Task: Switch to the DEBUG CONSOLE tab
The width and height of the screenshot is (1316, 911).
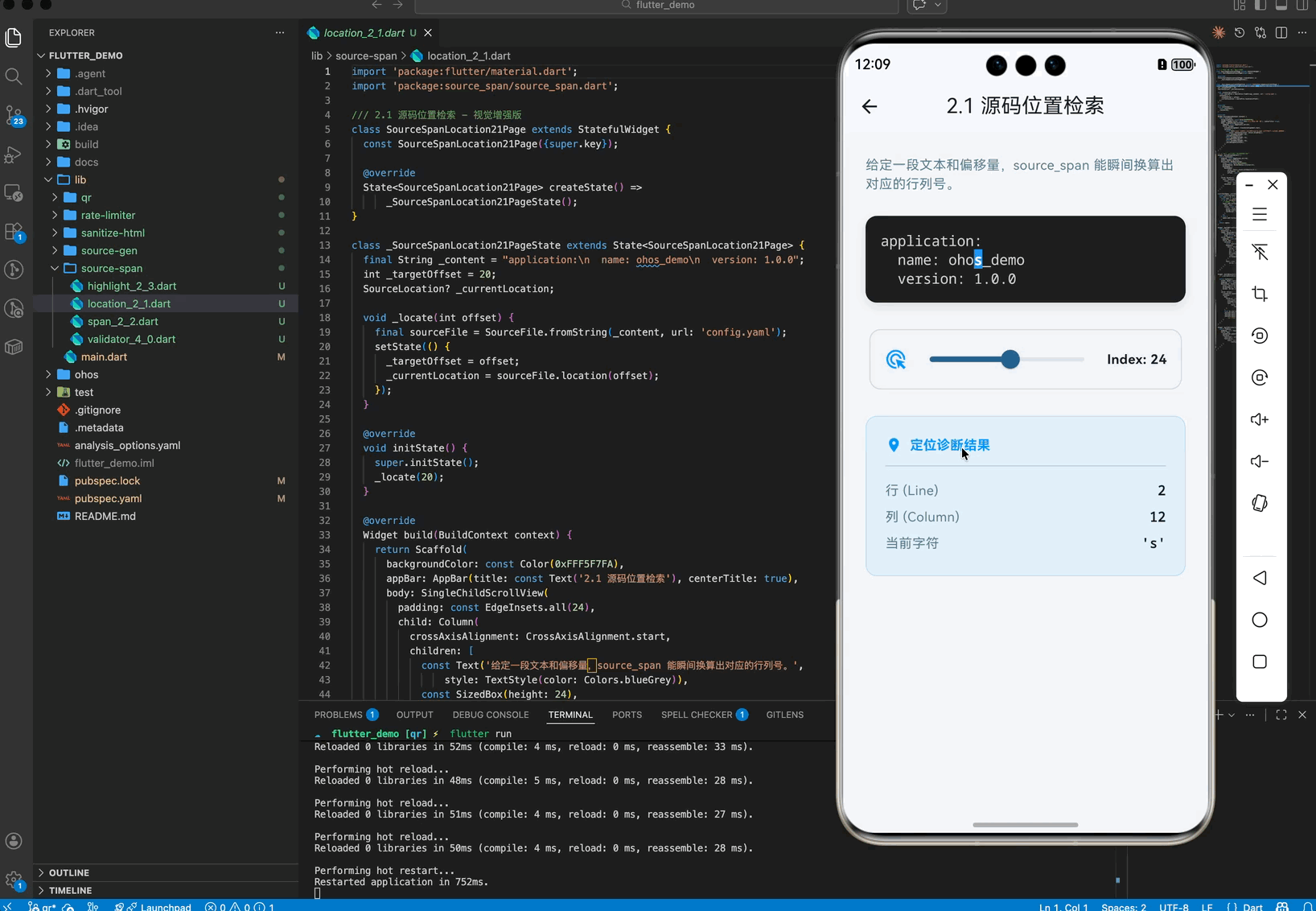Action: 491,715
